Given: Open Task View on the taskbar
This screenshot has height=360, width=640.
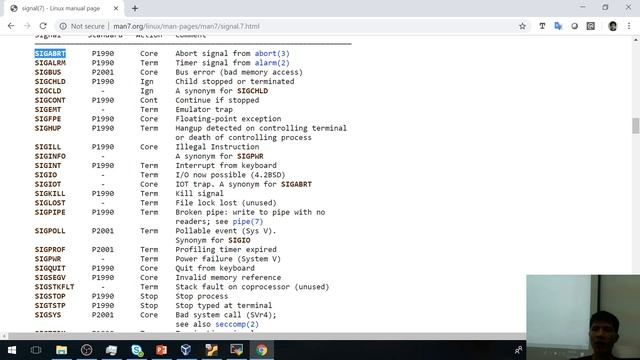Looking at the screenshot, I should click(x=36, y=350).
